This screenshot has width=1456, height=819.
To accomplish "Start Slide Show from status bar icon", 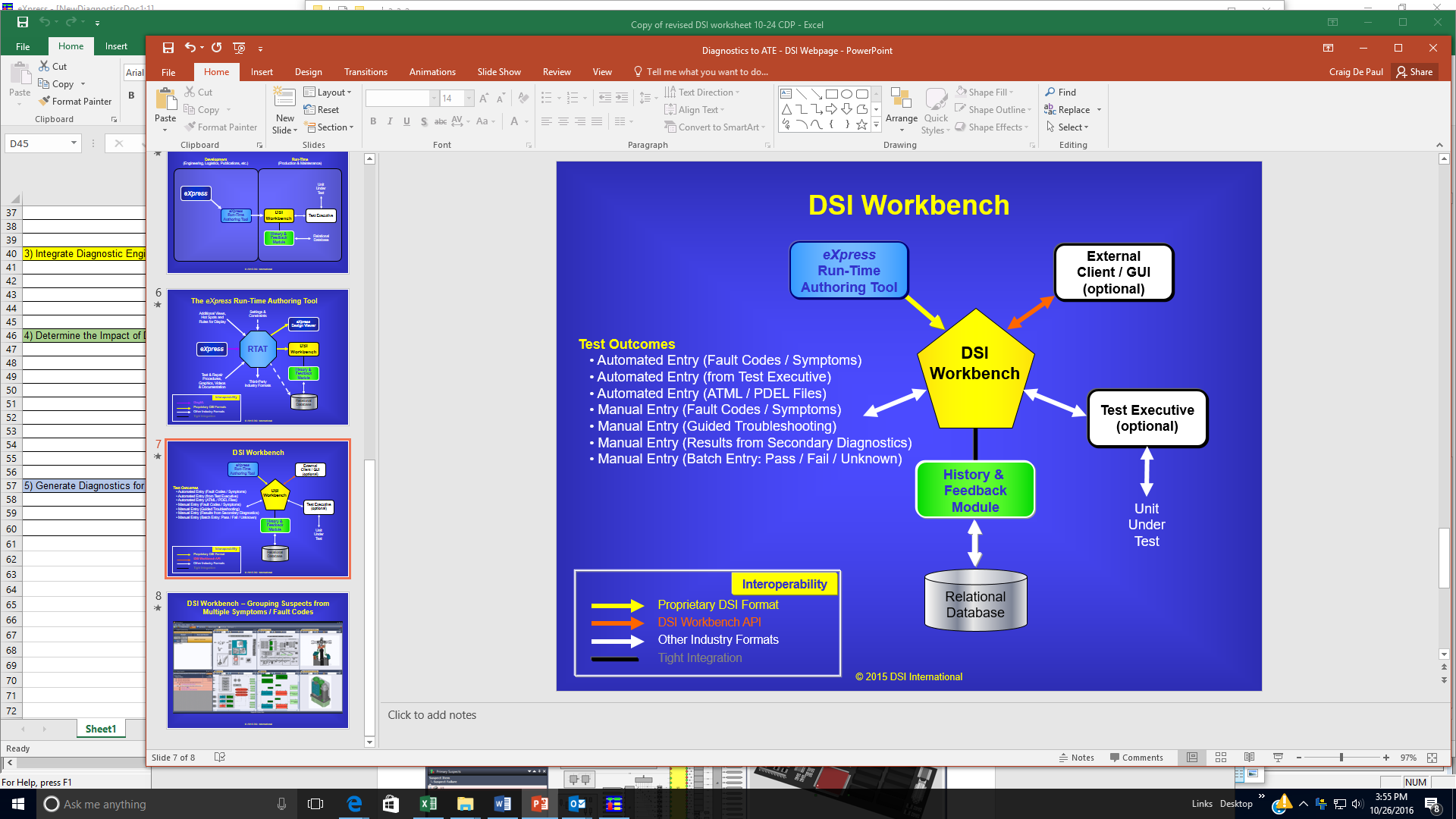I will (1278, 758).
